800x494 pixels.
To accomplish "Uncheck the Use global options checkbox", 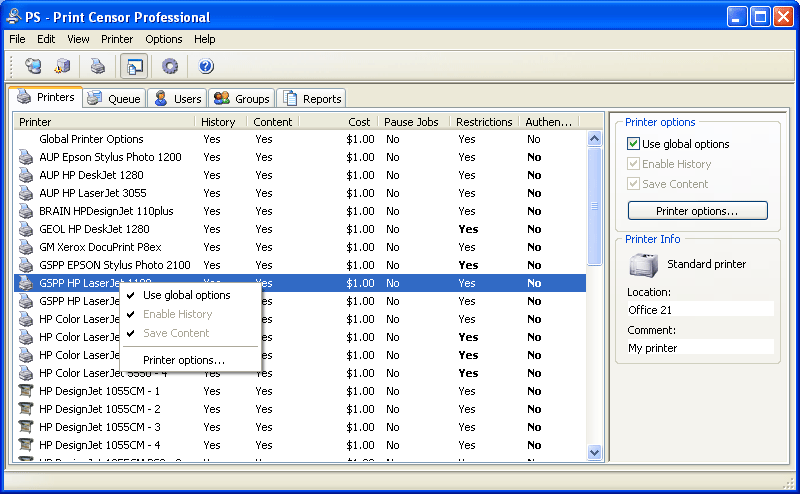I will (633, 144).
